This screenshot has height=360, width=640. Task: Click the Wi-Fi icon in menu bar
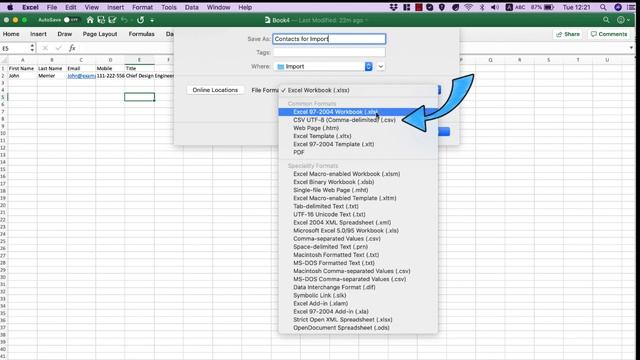(x=469, y=7)
